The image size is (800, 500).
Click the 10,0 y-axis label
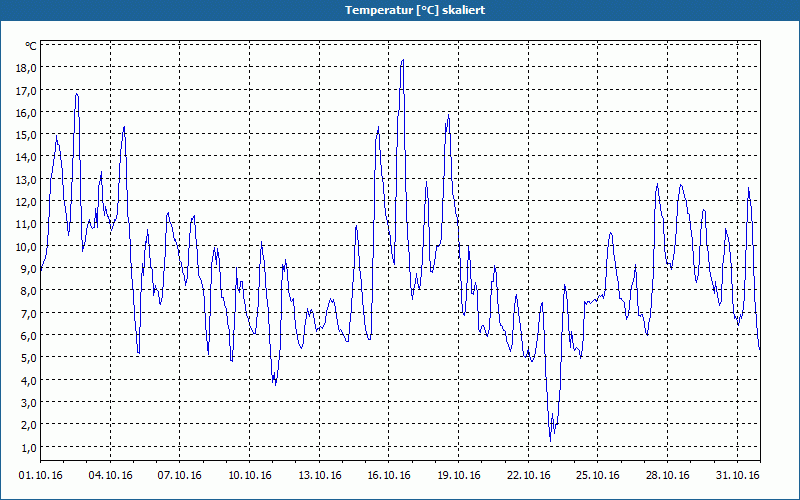[27, 246]
